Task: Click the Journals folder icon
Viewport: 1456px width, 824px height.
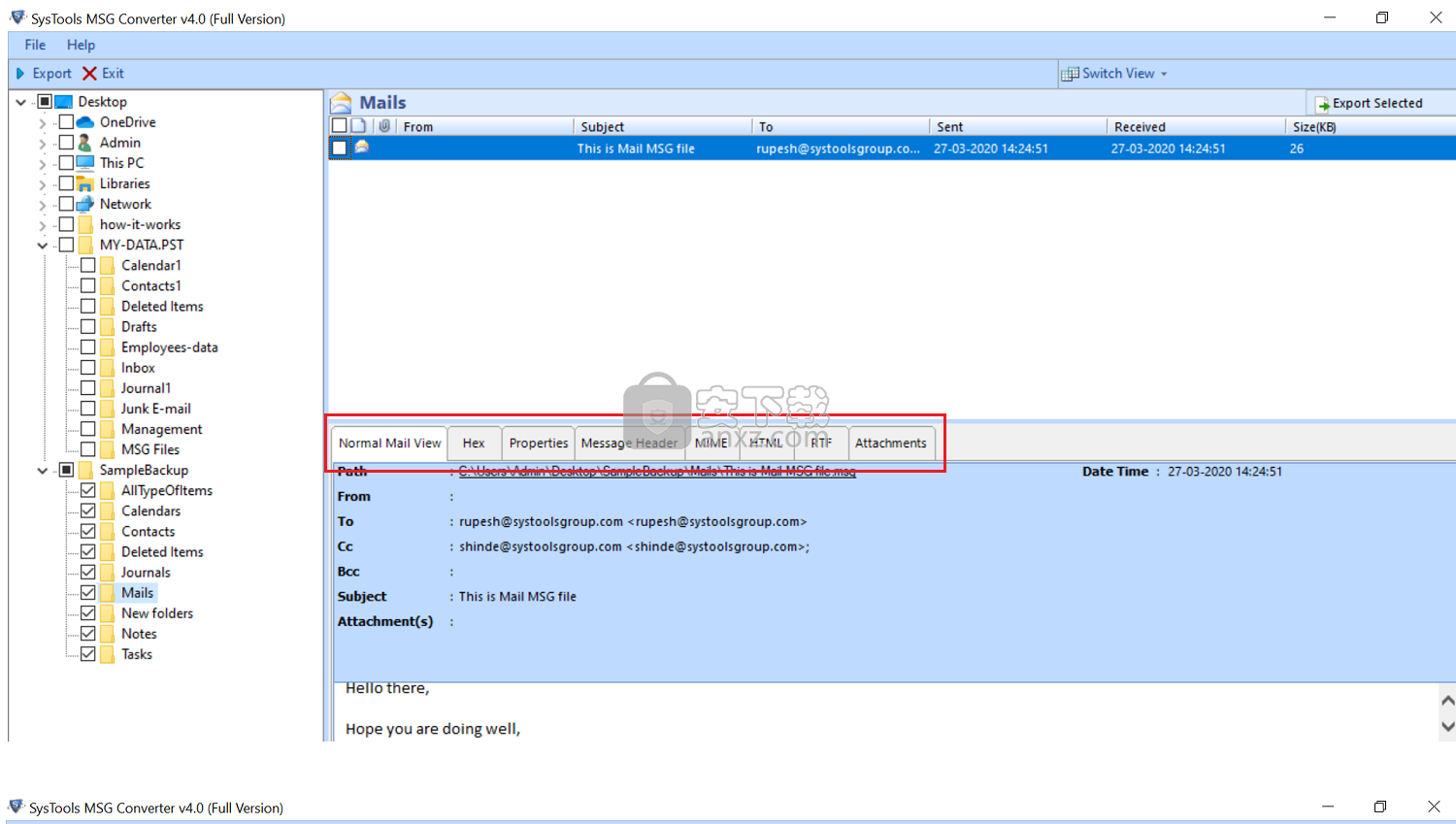Action: [107, 573]
